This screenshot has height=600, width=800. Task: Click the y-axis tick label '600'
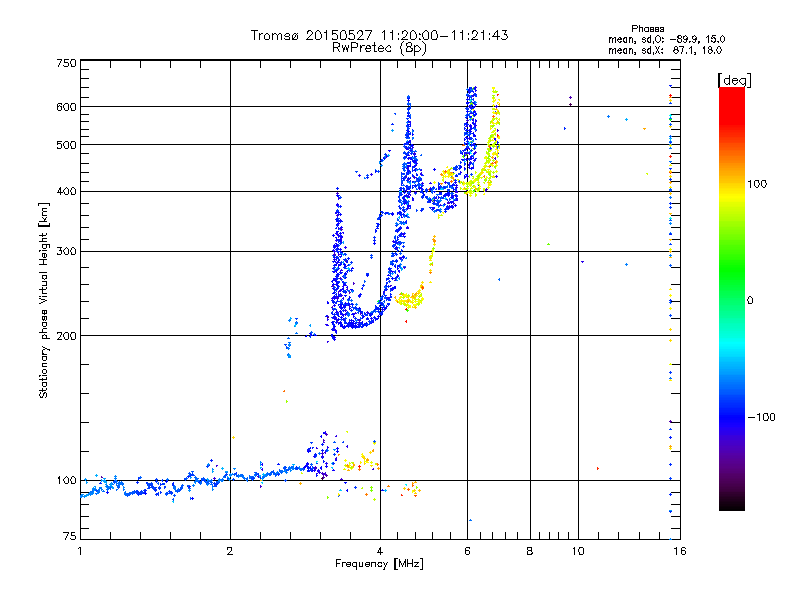coord(66,107)
